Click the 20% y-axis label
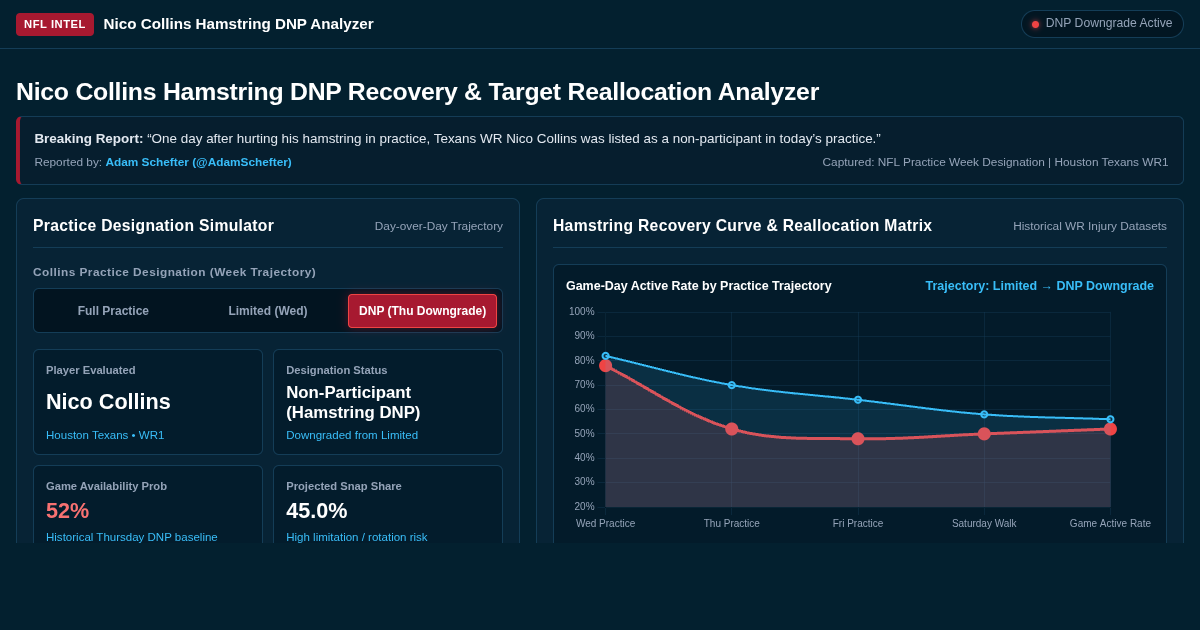 [x=584, y=507]
